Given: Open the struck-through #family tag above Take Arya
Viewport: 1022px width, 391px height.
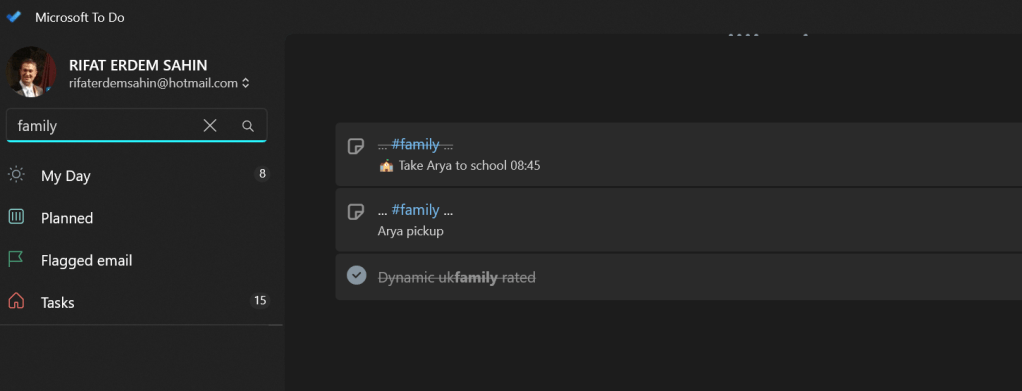Looking at the screenshot, I should [x=415, y=144].
